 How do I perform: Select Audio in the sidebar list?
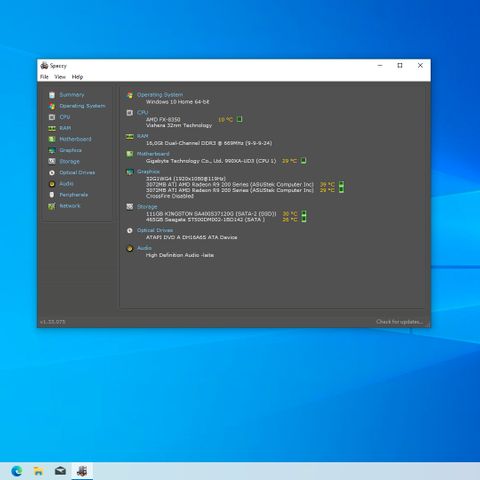66,184
